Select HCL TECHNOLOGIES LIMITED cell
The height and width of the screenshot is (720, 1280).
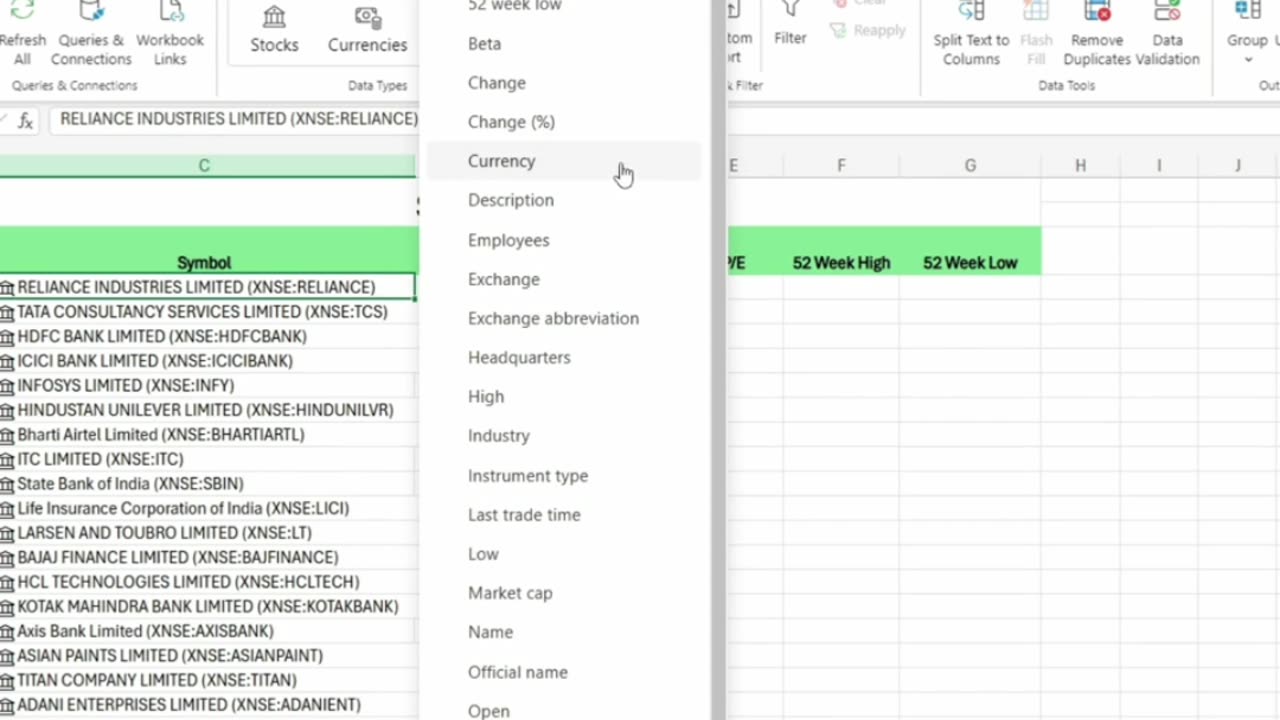click(x=207, y=582)
